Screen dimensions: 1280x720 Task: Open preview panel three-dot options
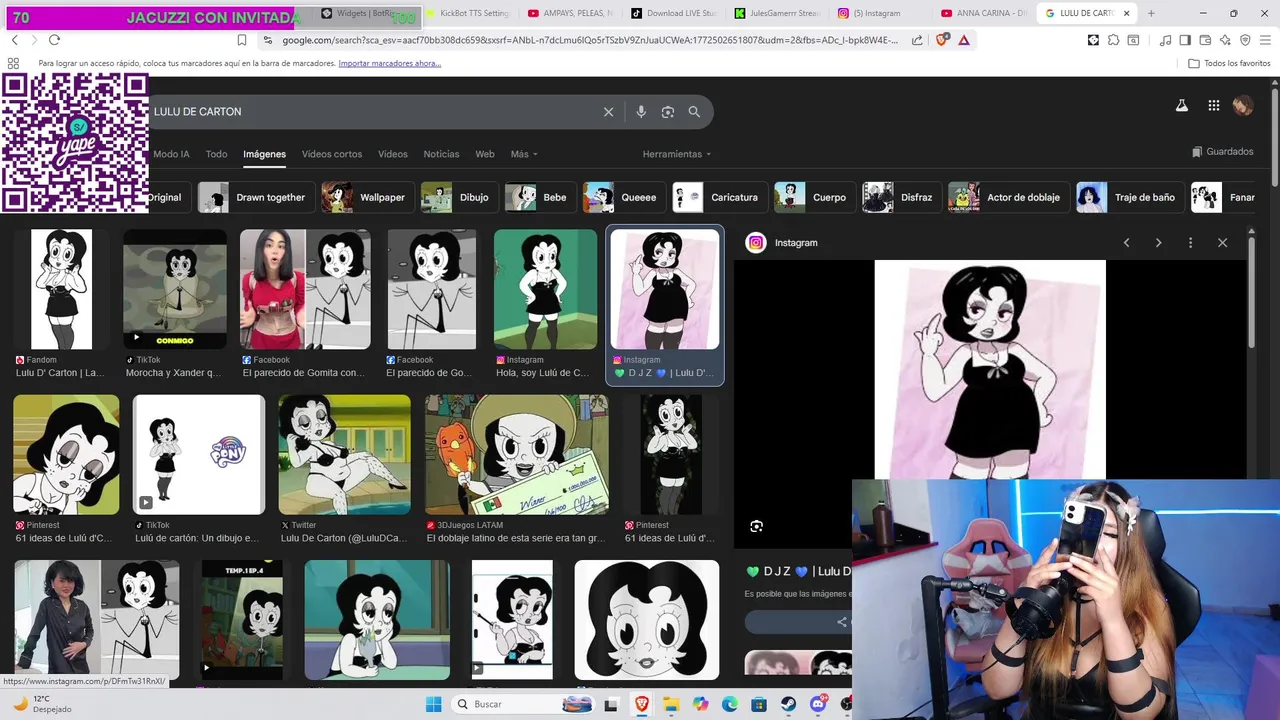click(x=1190, y=243)
